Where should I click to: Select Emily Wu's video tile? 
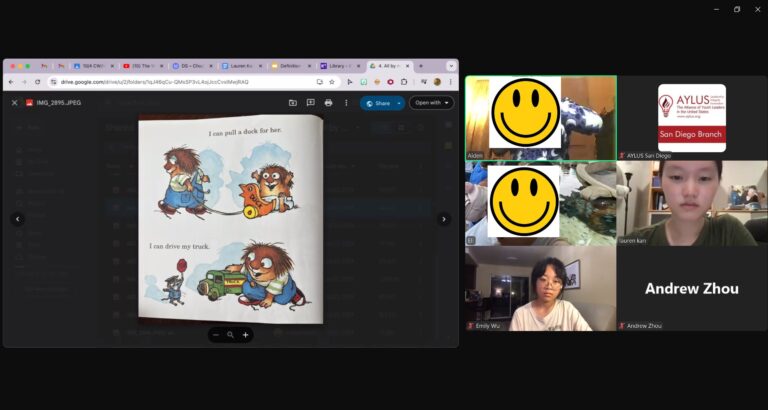pos(541,289)
